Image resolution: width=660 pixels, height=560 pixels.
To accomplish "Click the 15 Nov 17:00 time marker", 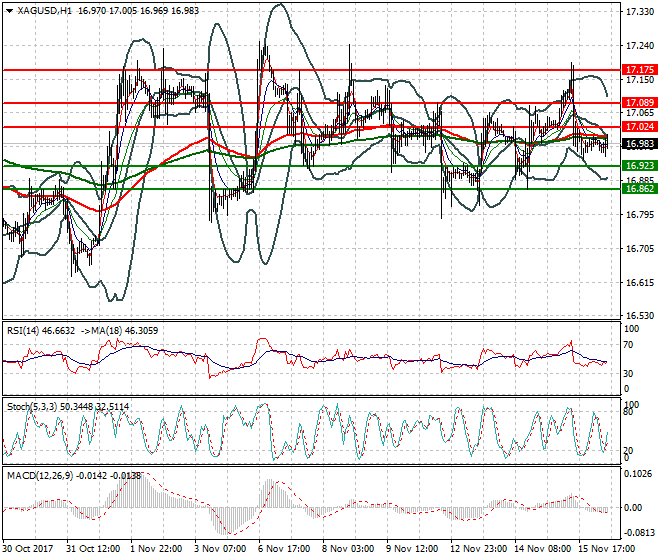I will pyautogui.click(x=604, y=550).
